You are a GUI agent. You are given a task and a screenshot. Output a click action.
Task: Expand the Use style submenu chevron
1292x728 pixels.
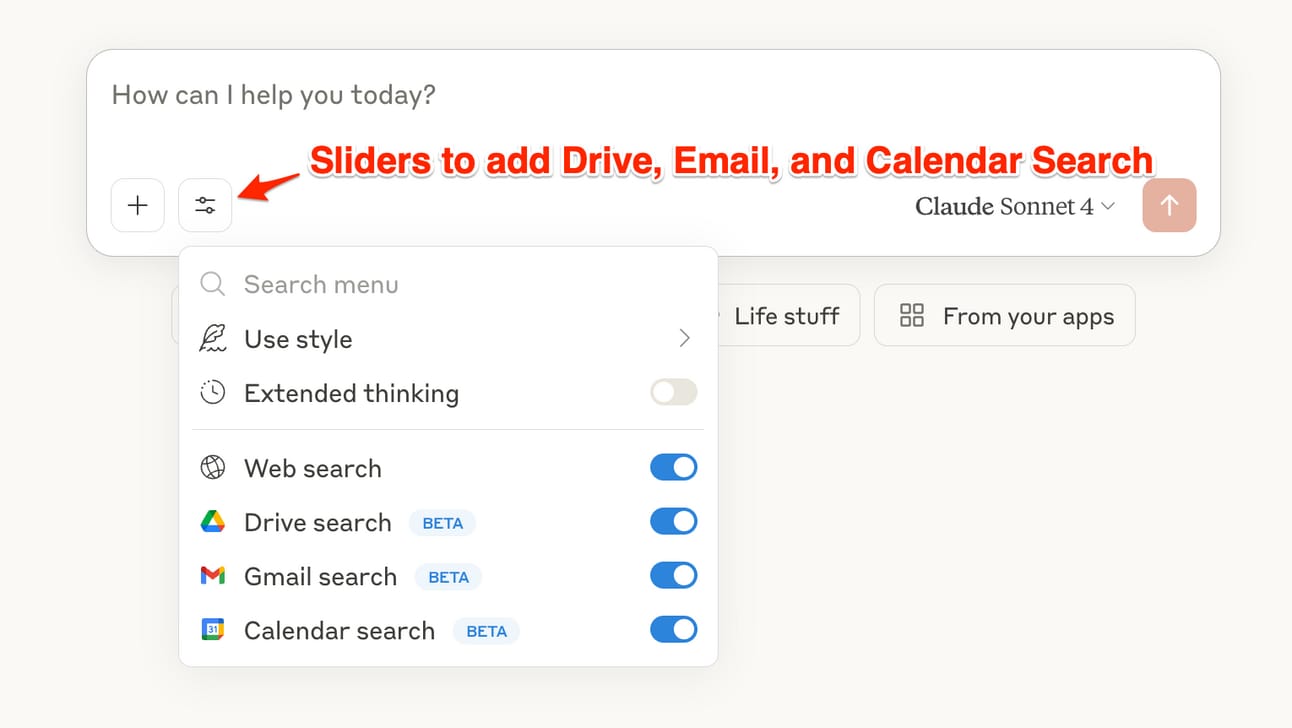685,338
